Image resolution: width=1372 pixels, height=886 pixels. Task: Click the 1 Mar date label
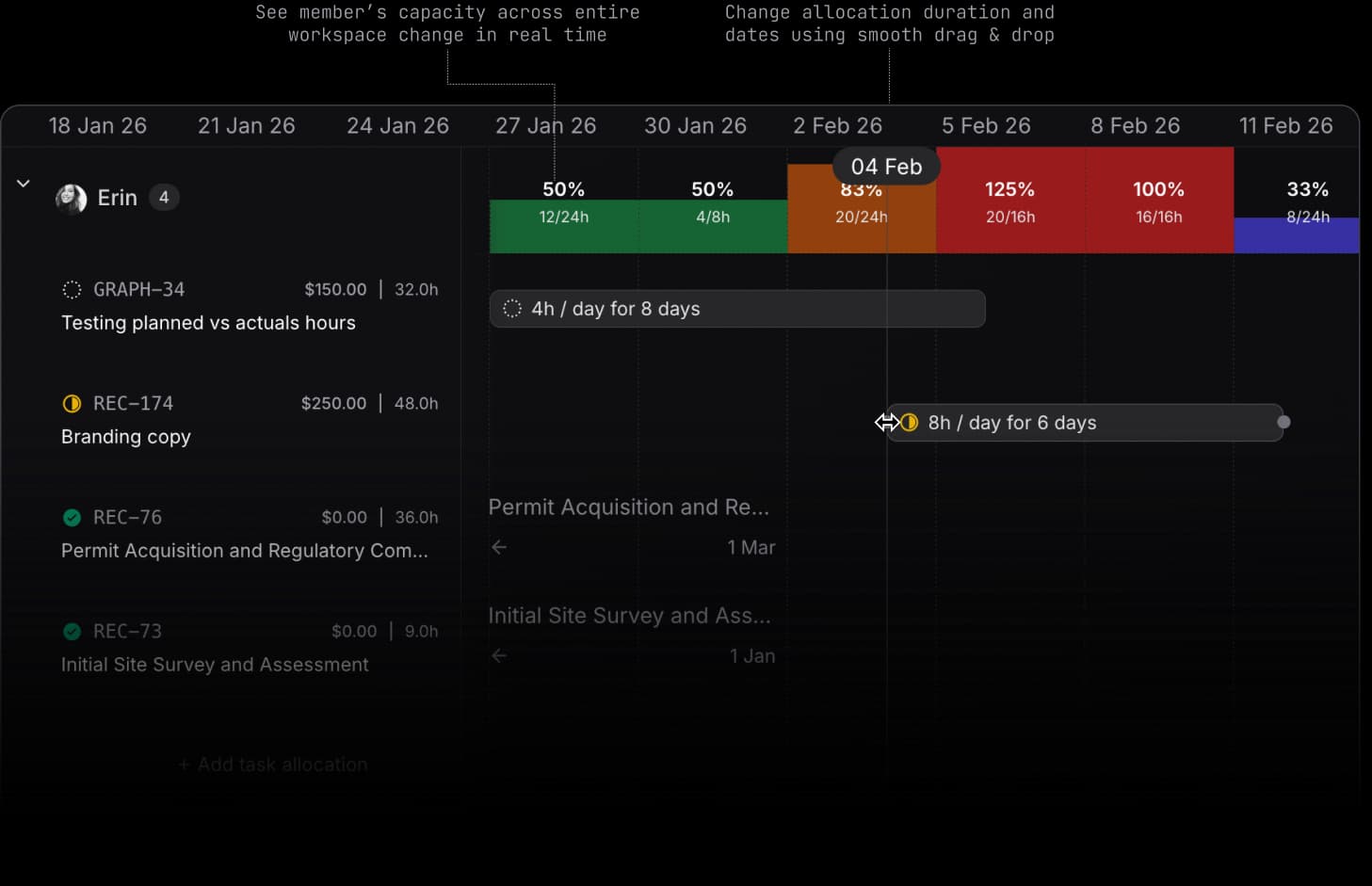point(751,548)
